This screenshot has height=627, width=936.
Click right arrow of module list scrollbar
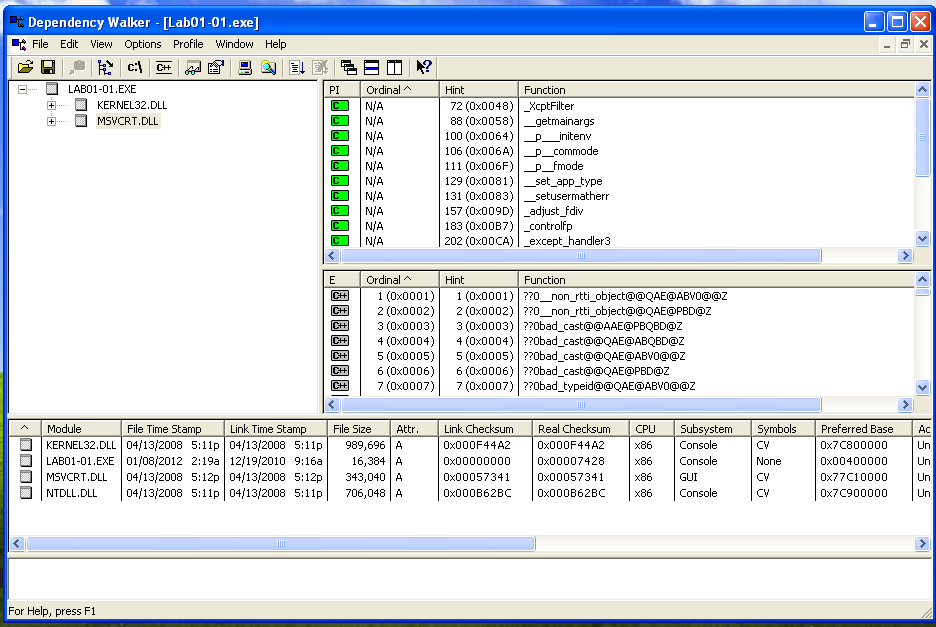coord(922,543)
